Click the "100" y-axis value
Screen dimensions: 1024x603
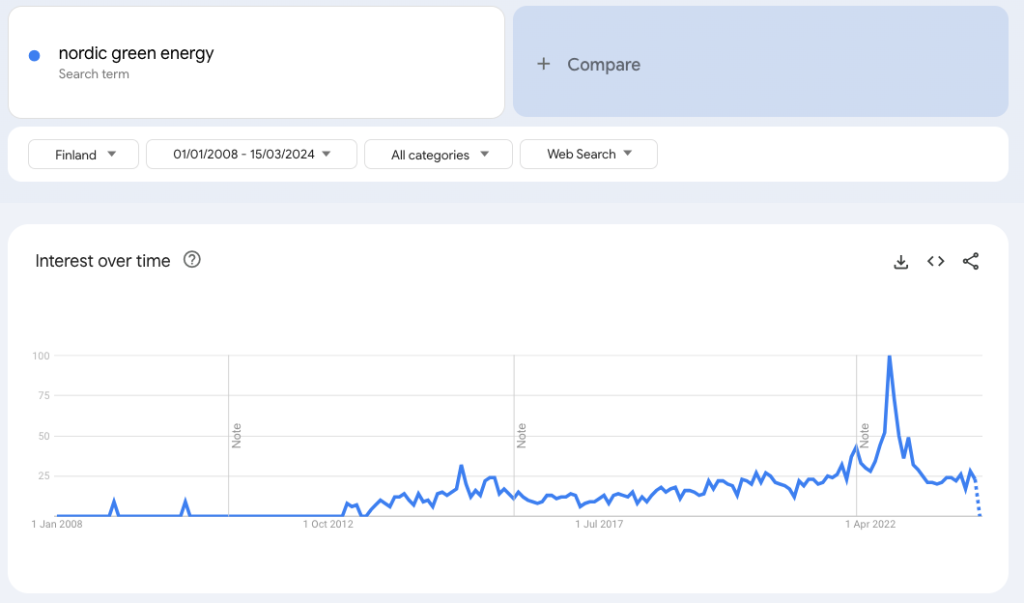41,355
